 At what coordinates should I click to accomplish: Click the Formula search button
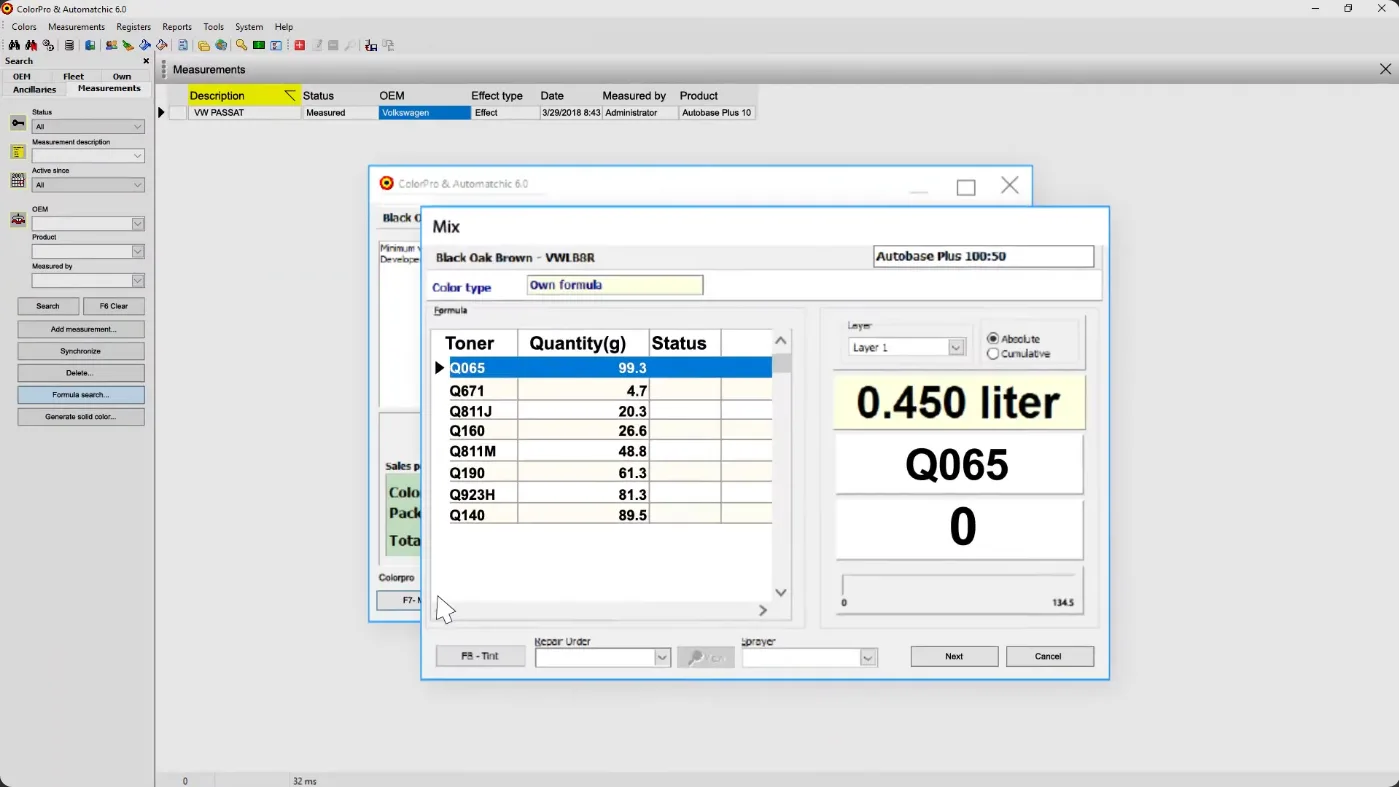81,395
